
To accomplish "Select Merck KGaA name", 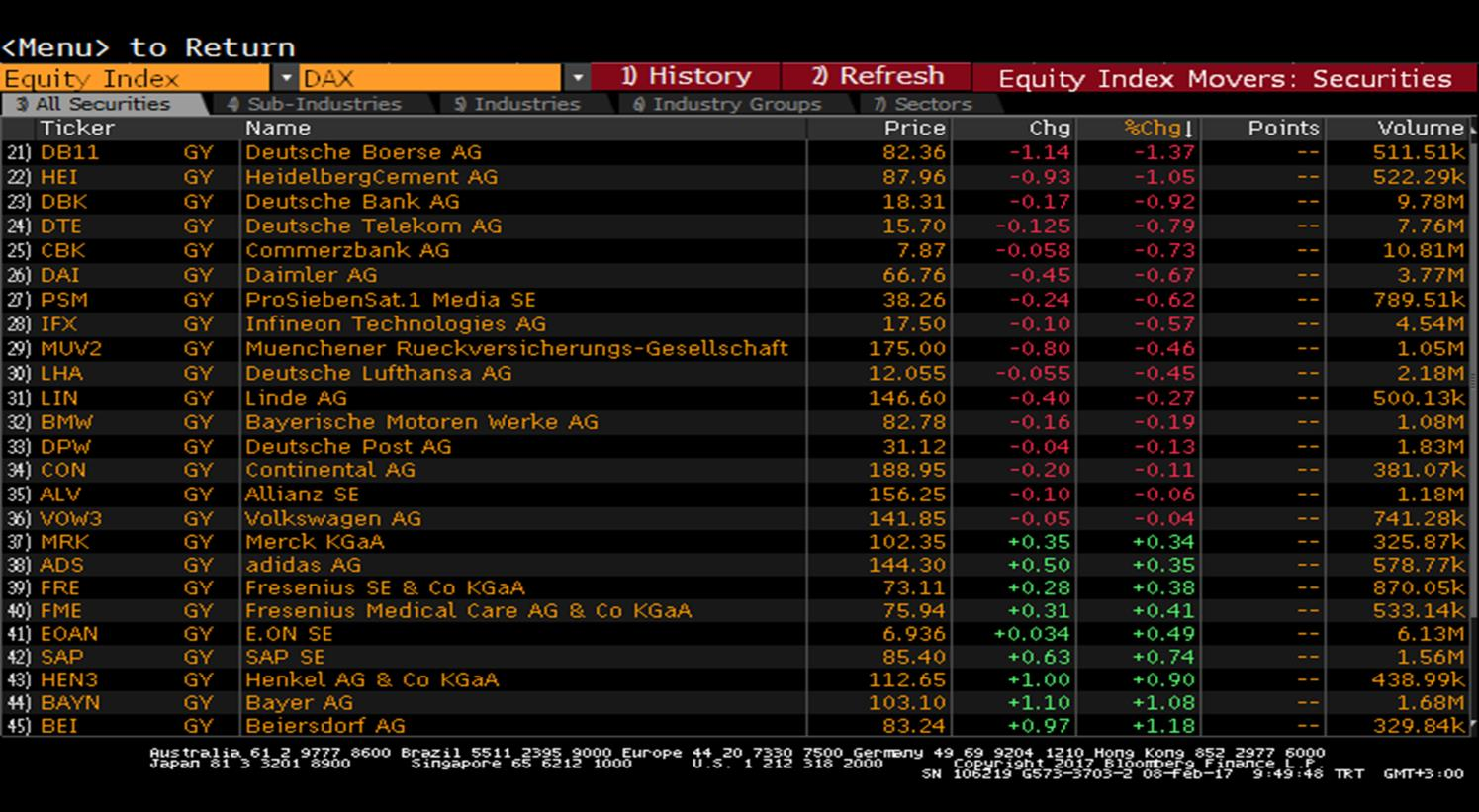I will (x=315, y=542).
